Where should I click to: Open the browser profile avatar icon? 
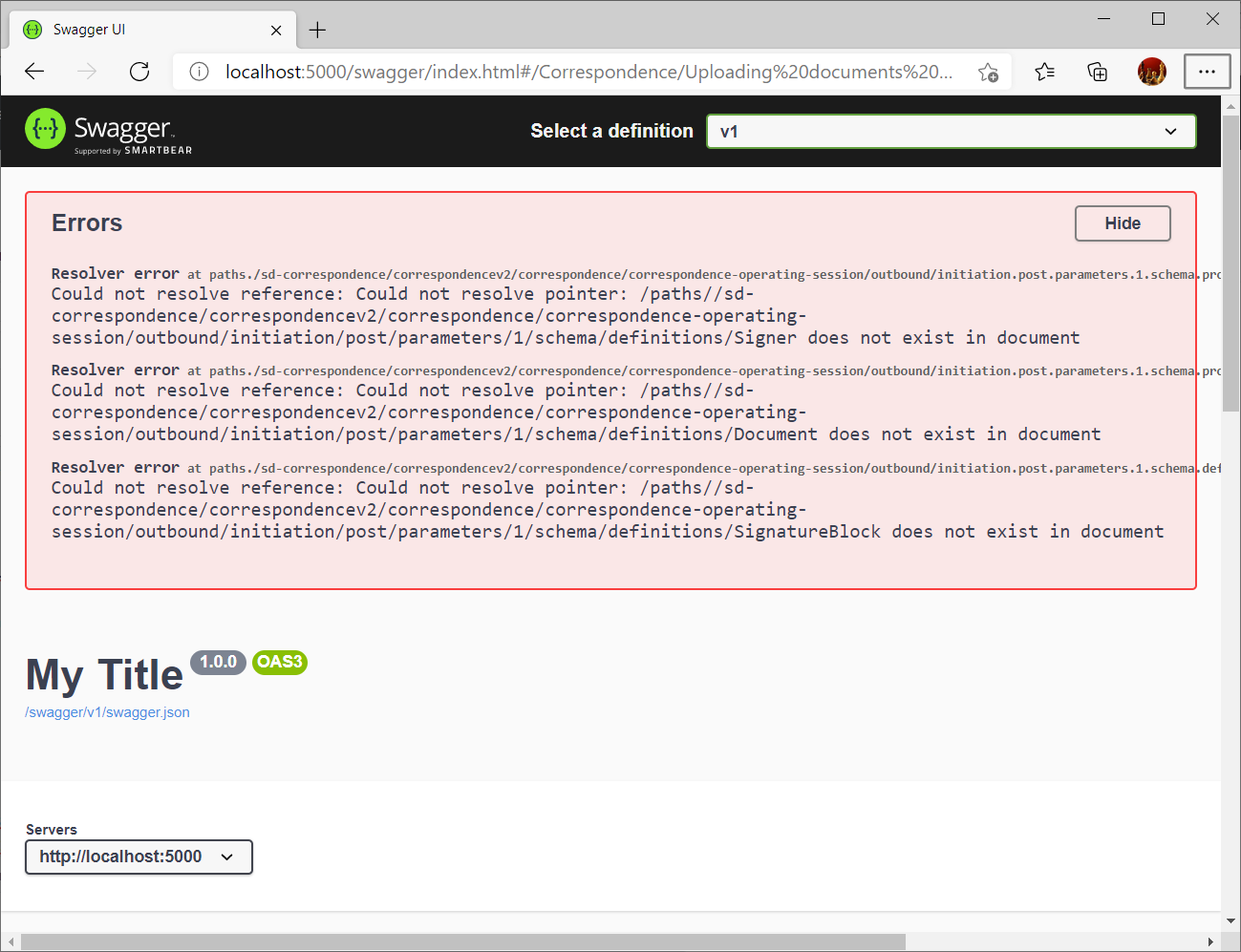(x=1152, y=71)
